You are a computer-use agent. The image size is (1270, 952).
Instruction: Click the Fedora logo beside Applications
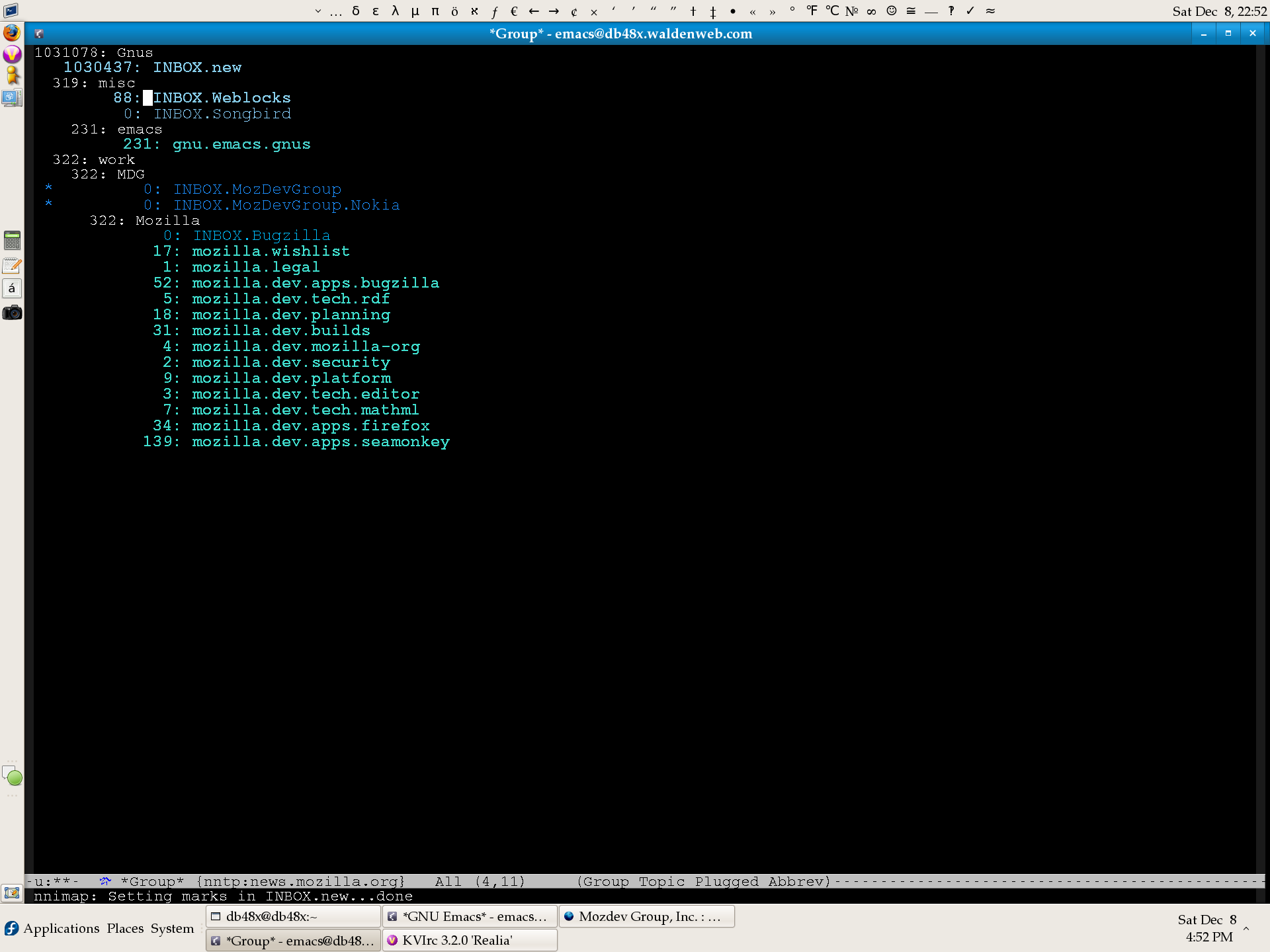11,928
